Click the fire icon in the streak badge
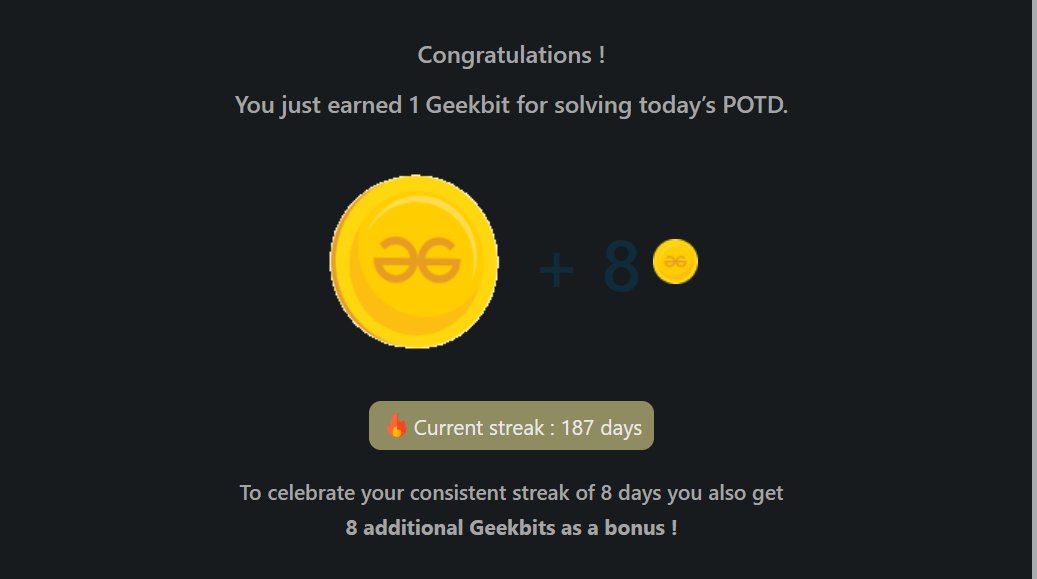The image size is (1037, 579). pos(397,427)
